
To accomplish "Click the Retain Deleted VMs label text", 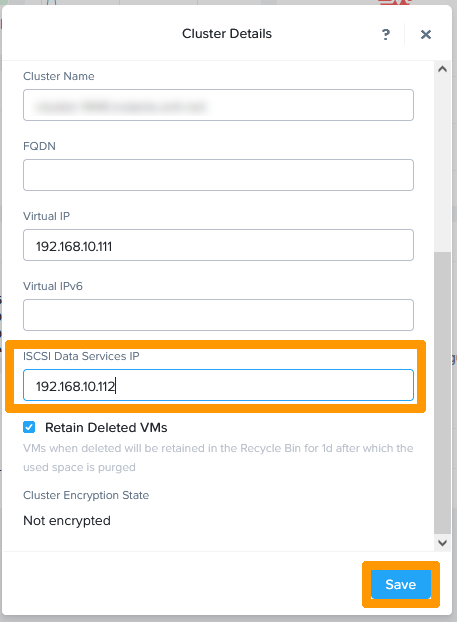I will pos(106,427).
